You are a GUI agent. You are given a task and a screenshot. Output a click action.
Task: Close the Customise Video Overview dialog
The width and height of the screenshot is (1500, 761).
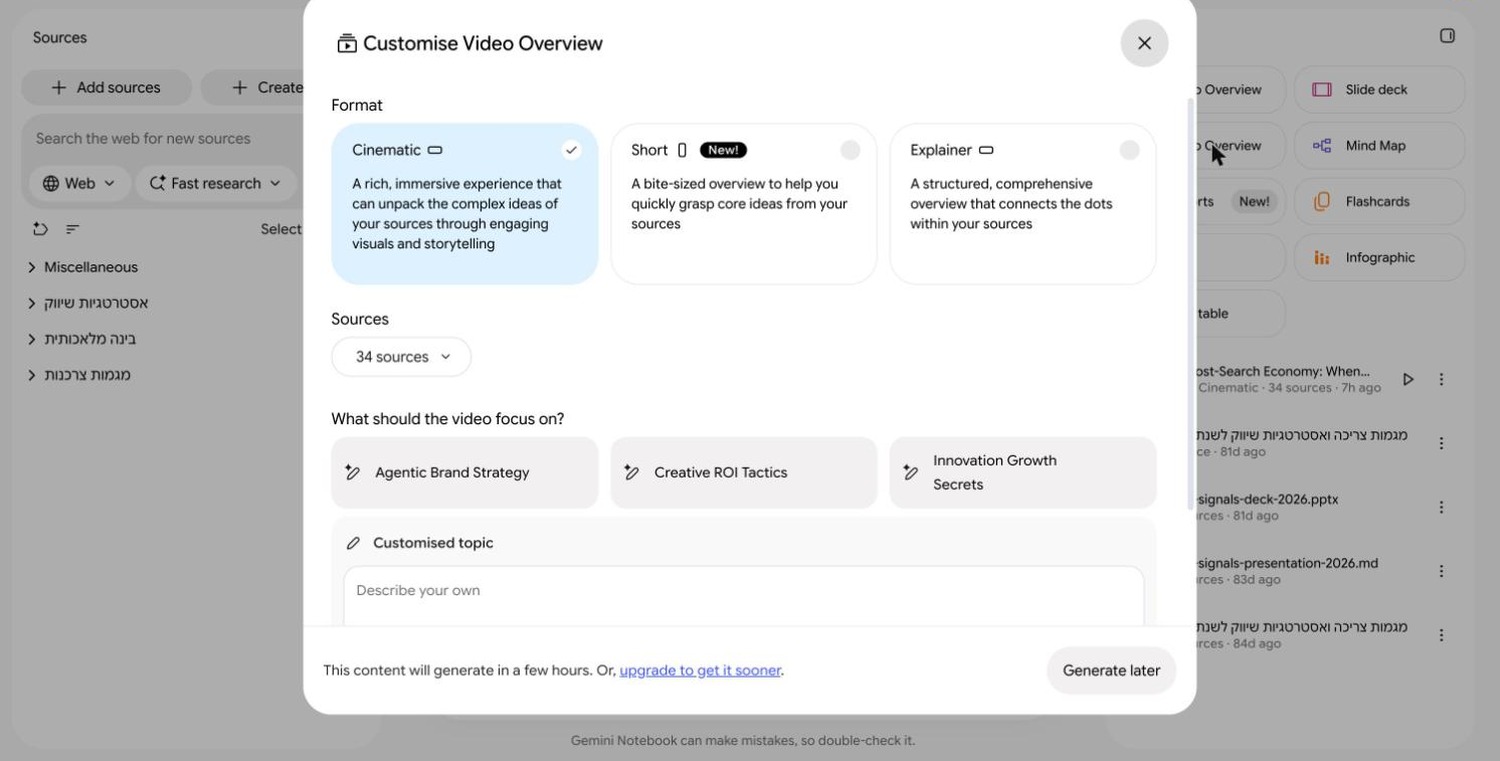1144,43
